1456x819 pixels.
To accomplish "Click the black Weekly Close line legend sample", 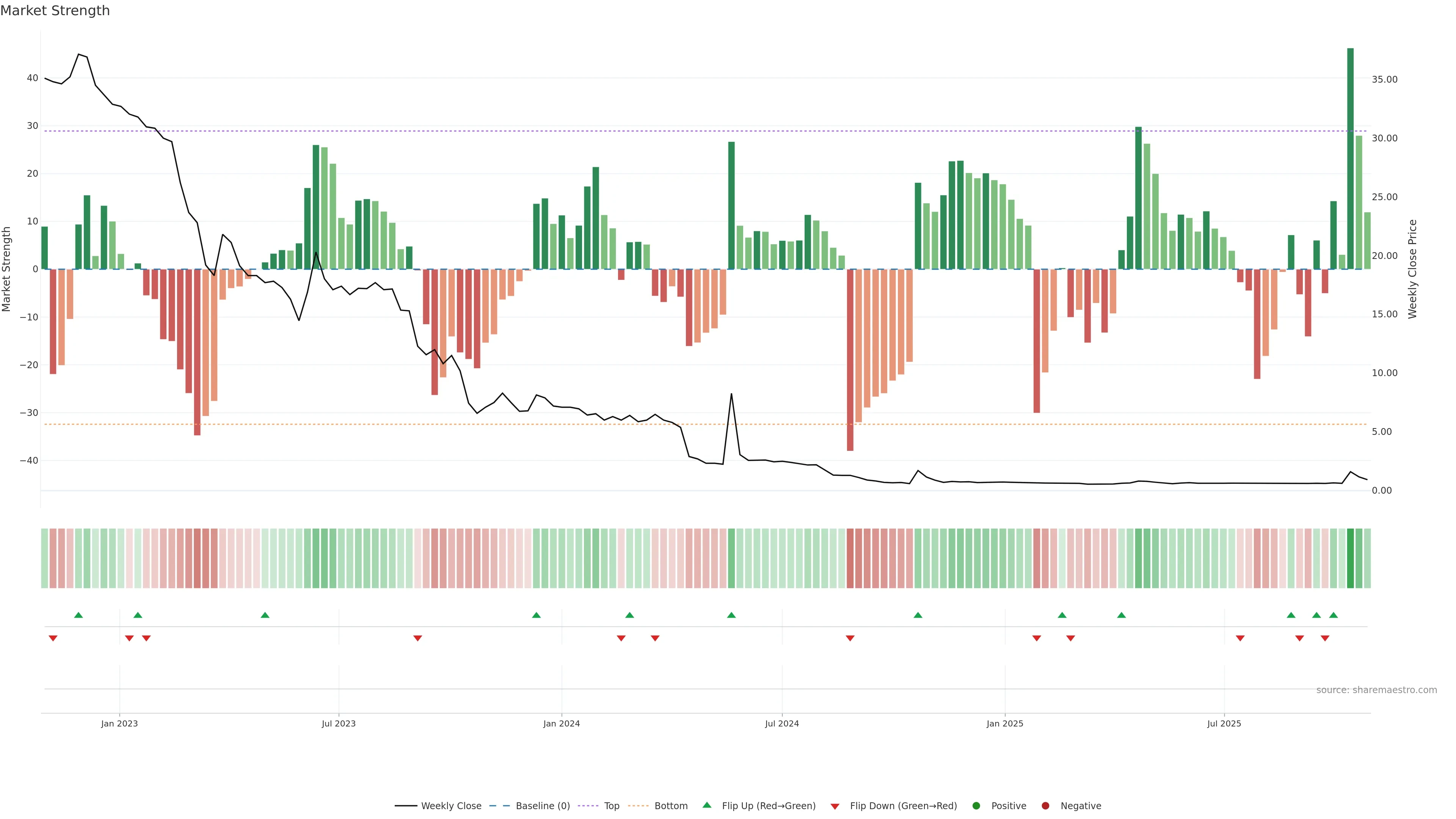I will click(406, 805).
